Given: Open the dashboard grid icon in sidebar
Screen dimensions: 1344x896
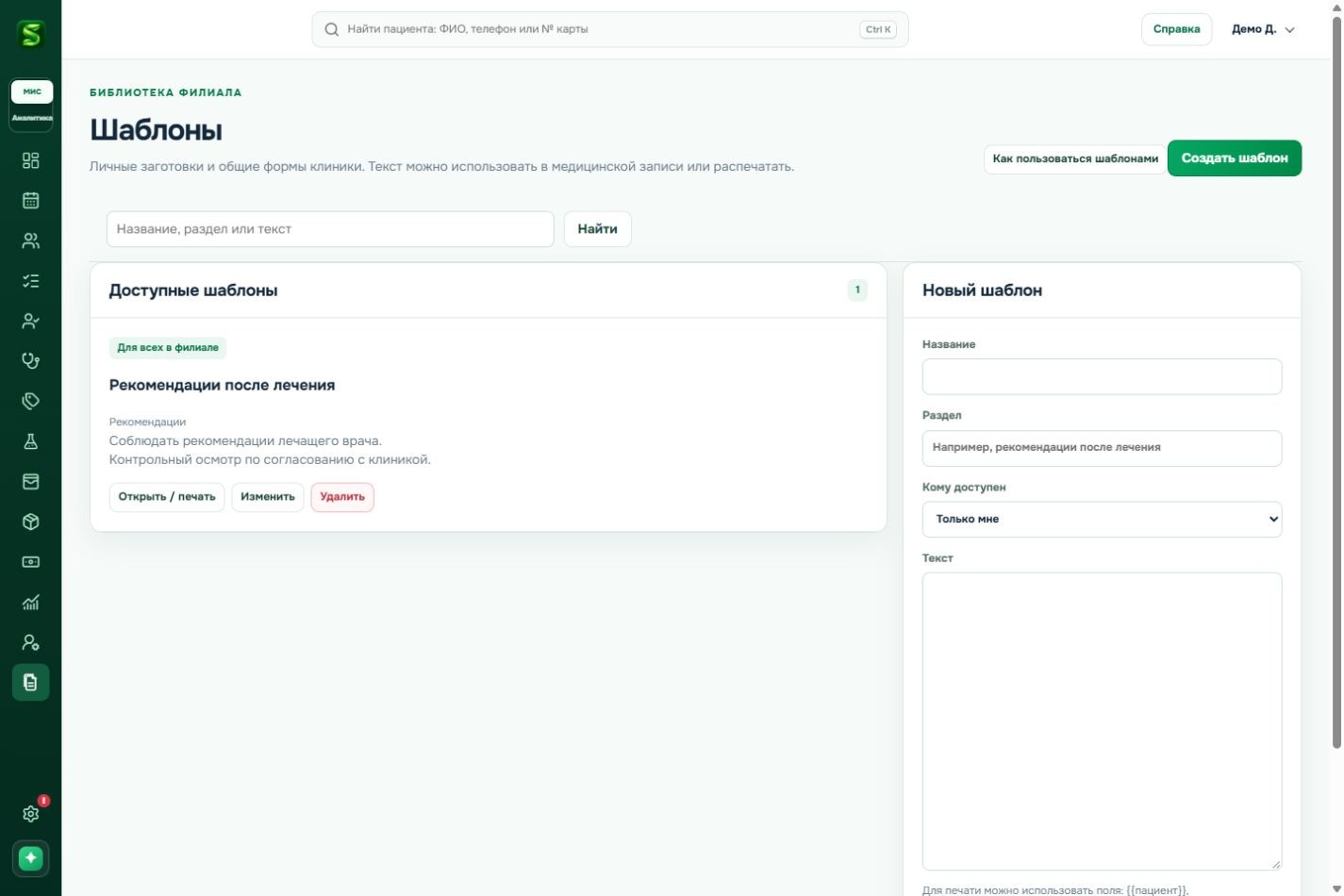Looking at the screenshot, I should coord(31,160).
